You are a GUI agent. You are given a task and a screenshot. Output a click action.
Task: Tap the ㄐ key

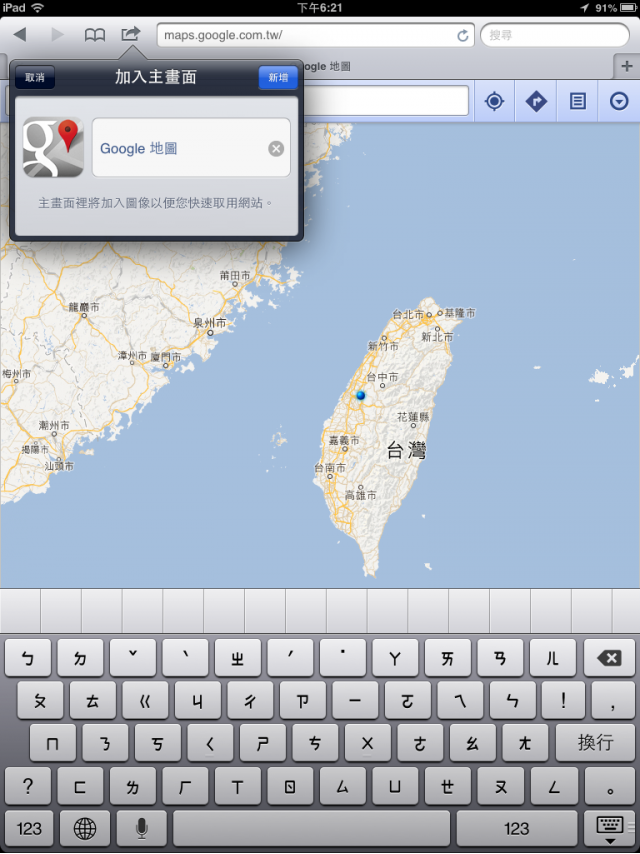pyautogui.click(x=198, y=700)
